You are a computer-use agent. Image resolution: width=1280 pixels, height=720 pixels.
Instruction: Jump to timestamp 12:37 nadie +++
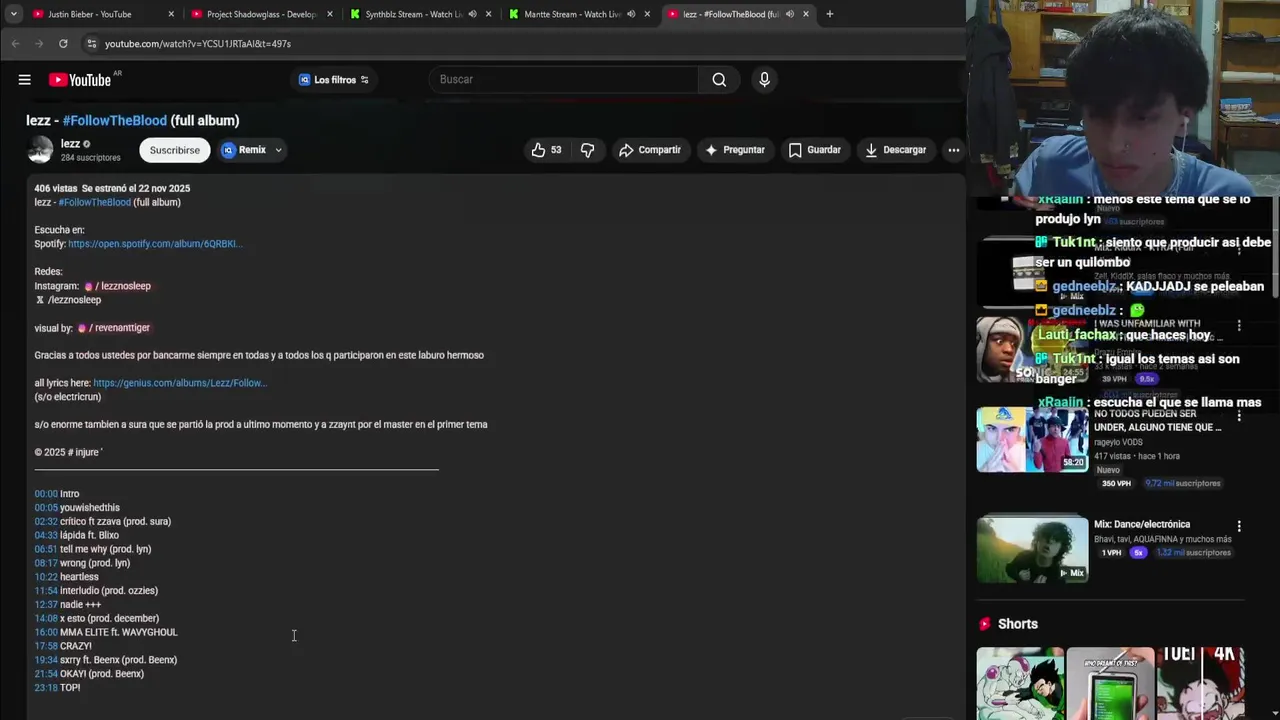(x=46, y=605)
